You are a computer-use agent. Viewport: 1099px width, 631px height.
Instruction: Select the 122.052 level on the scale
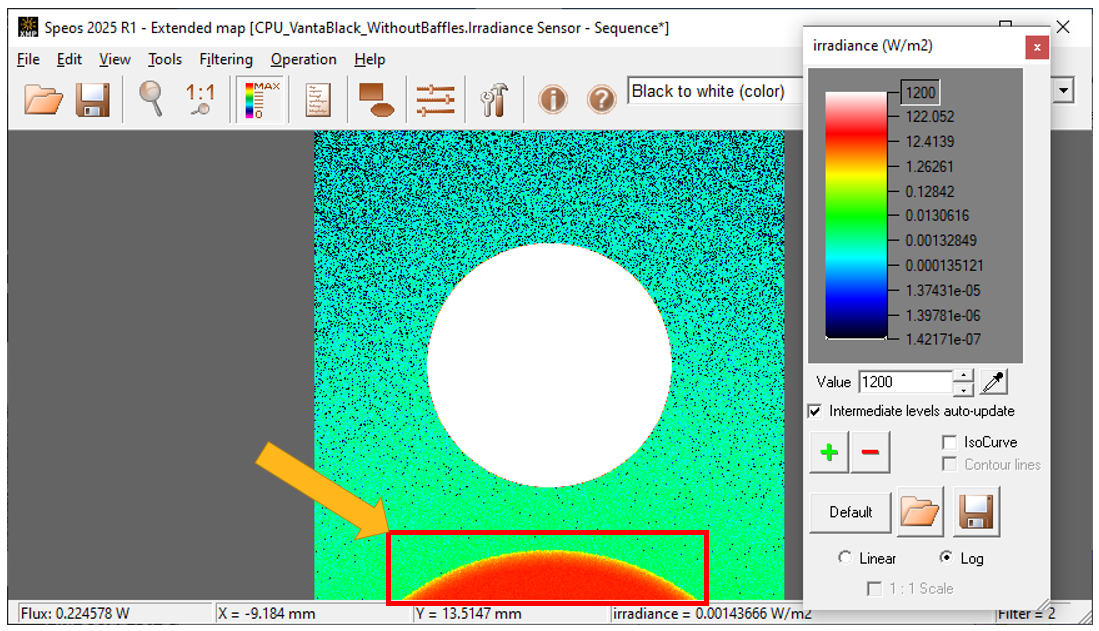click(x=929, y=117)
